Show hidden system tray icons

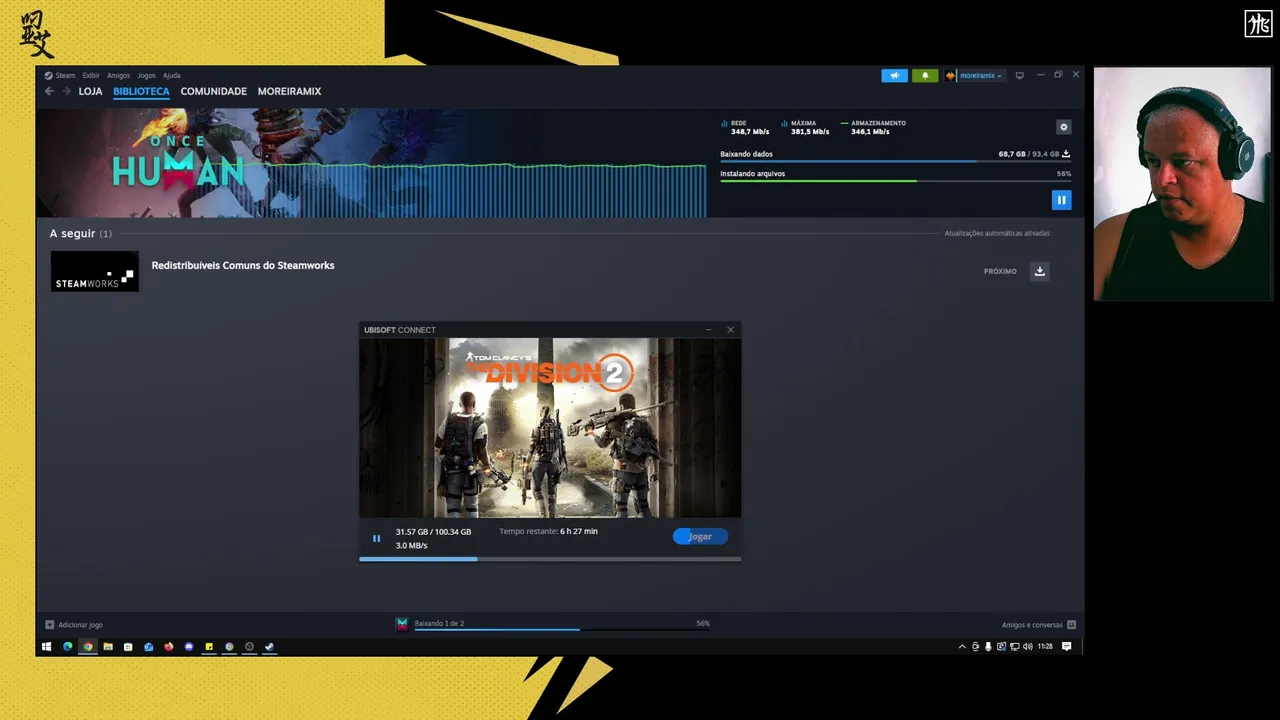click(962, 647)
